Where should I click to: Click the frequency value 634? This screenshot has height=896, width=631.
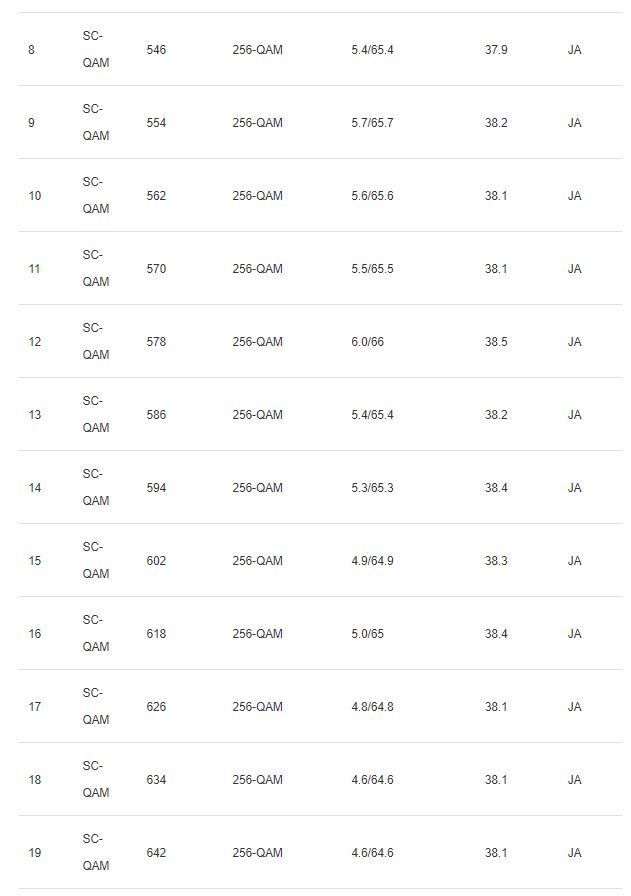[156, 780]
